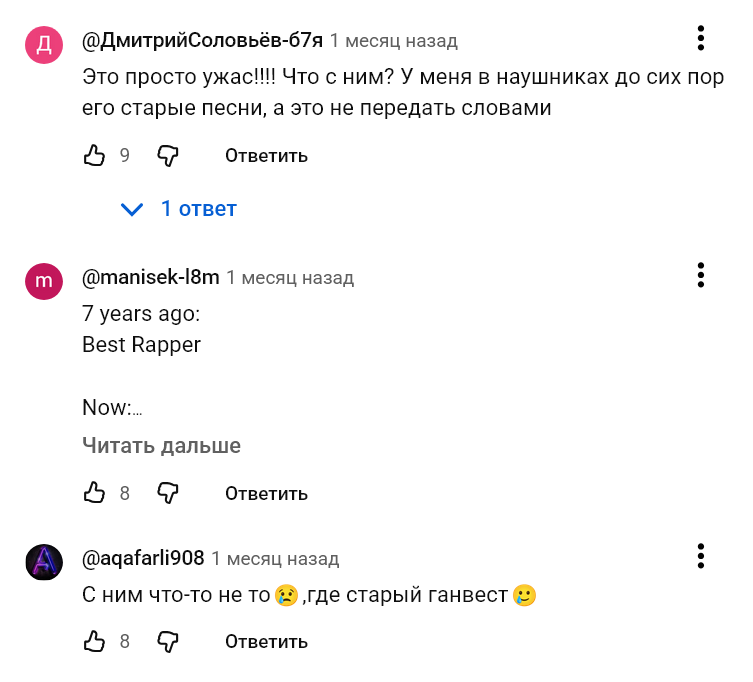Dislike the comment by @manisek-l8m
Viewport: 753px width, 682px height.
(168, 493)
